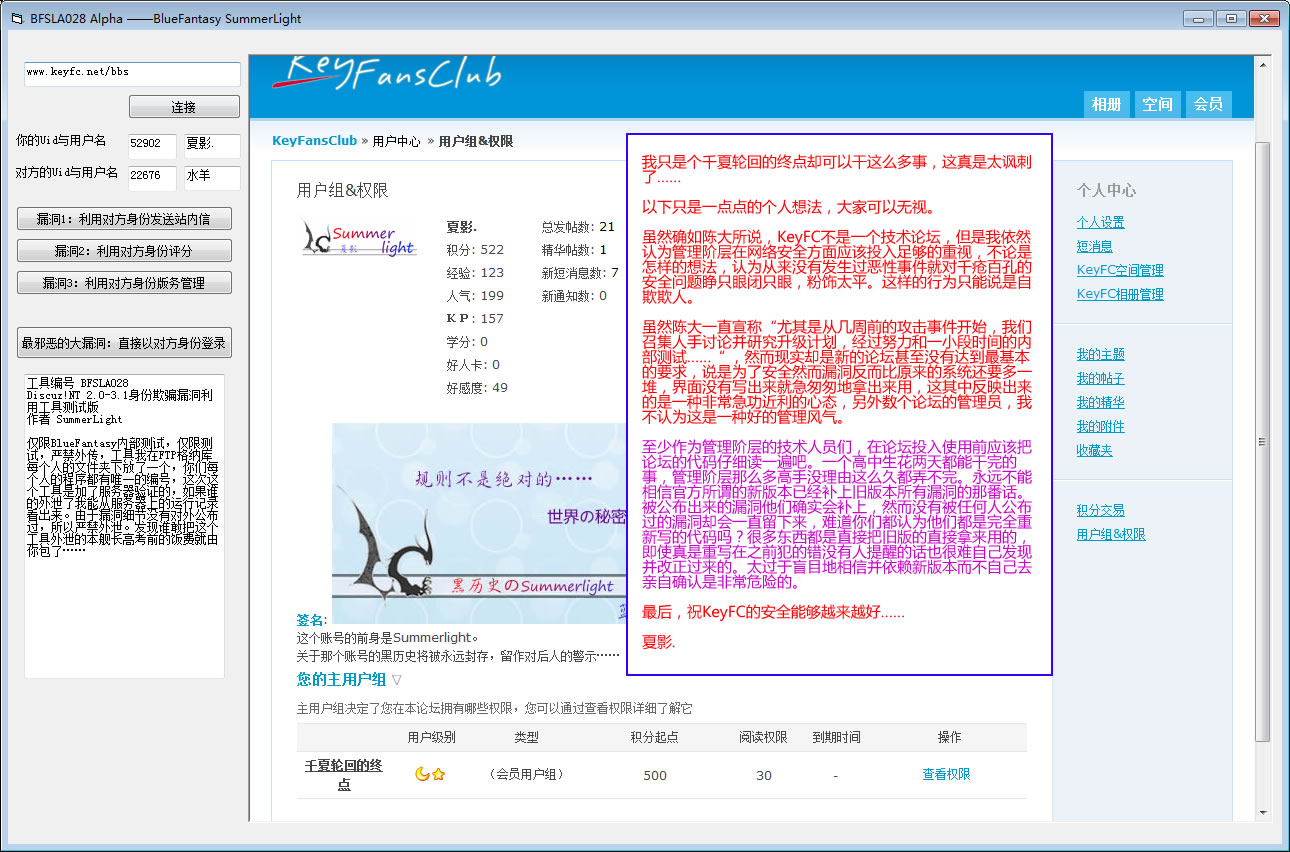
Task: Click browser scrollbar down arrow
Action: (x=1262, y=812)
